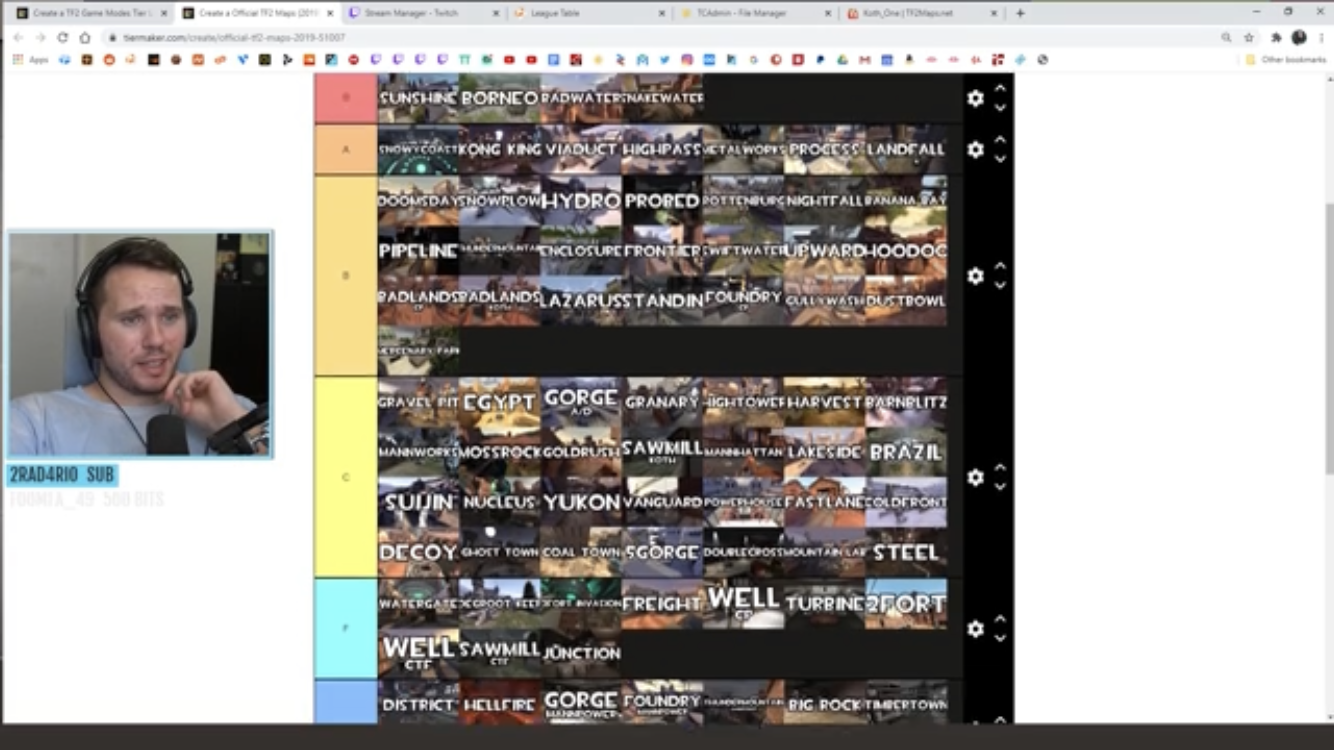This screenshot has height=750, width=1334.
Task: Select the Borneo map tile
Action: pos(500,98)
